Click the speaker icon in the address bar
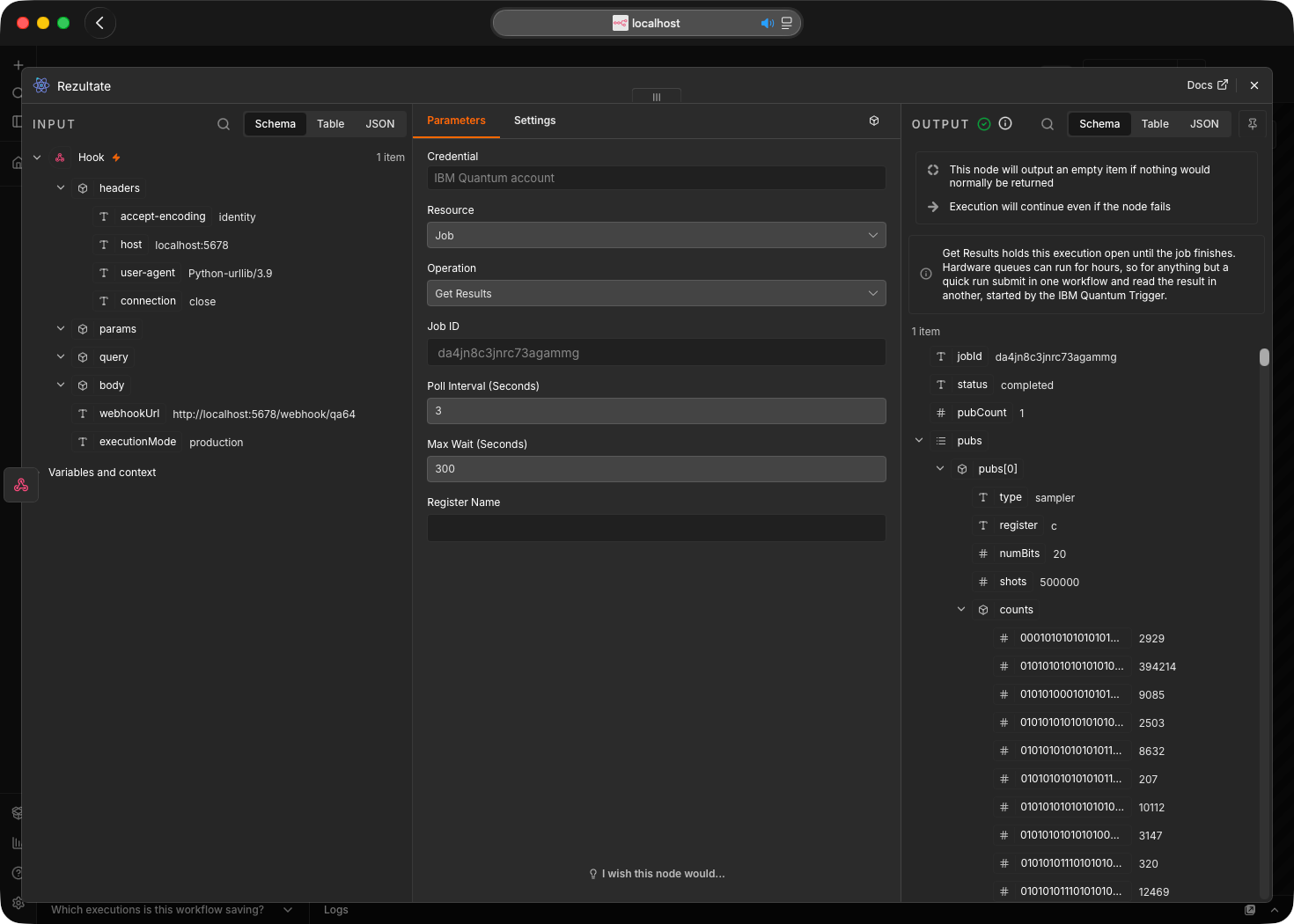The height and width of the screenshot is (924, 1294). point(768,23)
